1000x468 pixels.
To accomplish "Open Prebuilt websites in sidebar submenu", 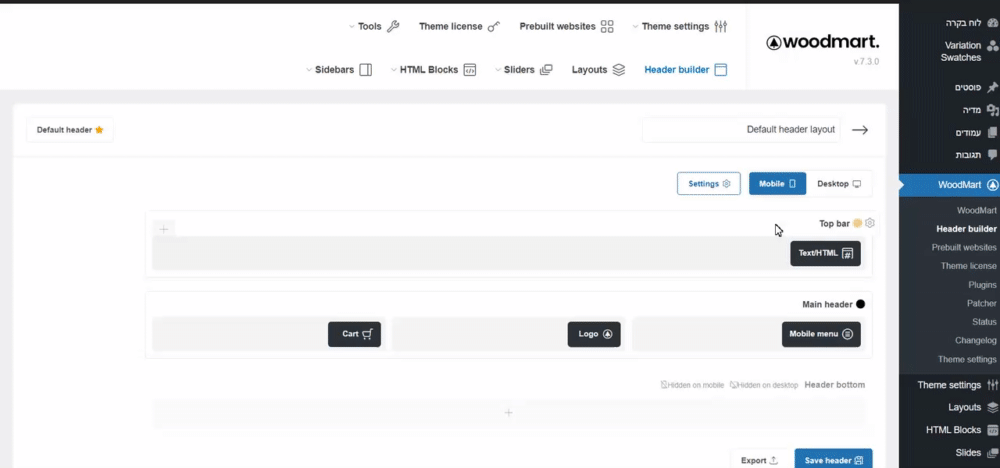I will 964,247.
